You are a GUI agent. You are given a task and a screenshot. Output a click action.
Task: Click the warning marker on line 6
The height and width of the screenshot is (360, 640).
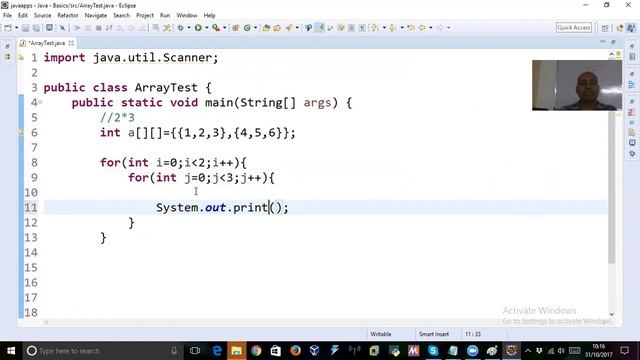pyautogui.click(x=21, y=132)
